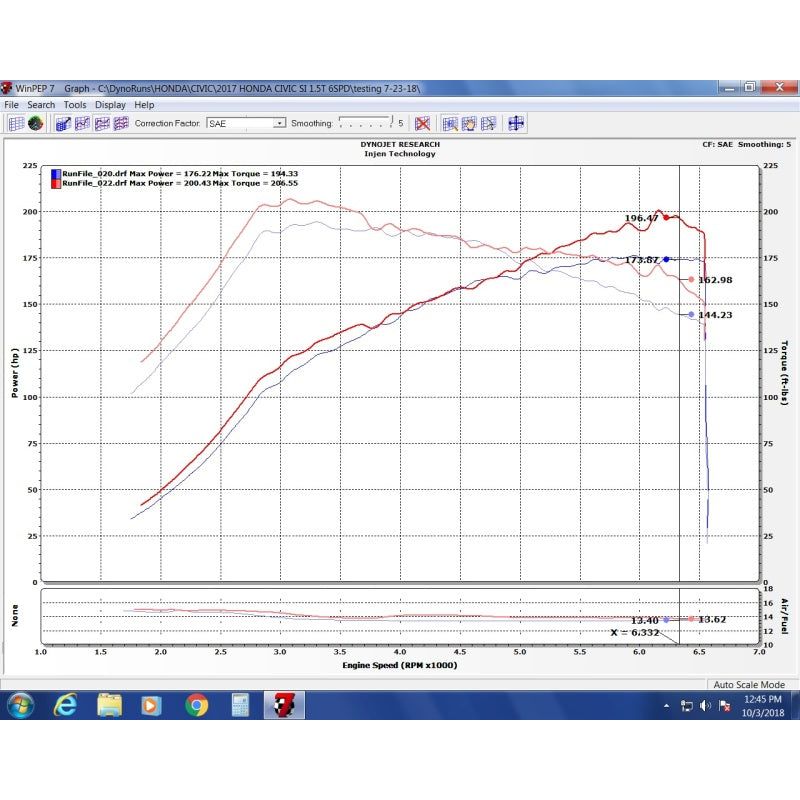This screenshot has height=800, width=800.
Task: Toggle the red RunFile_022.drf legend swatch
Action: [55, 182]
